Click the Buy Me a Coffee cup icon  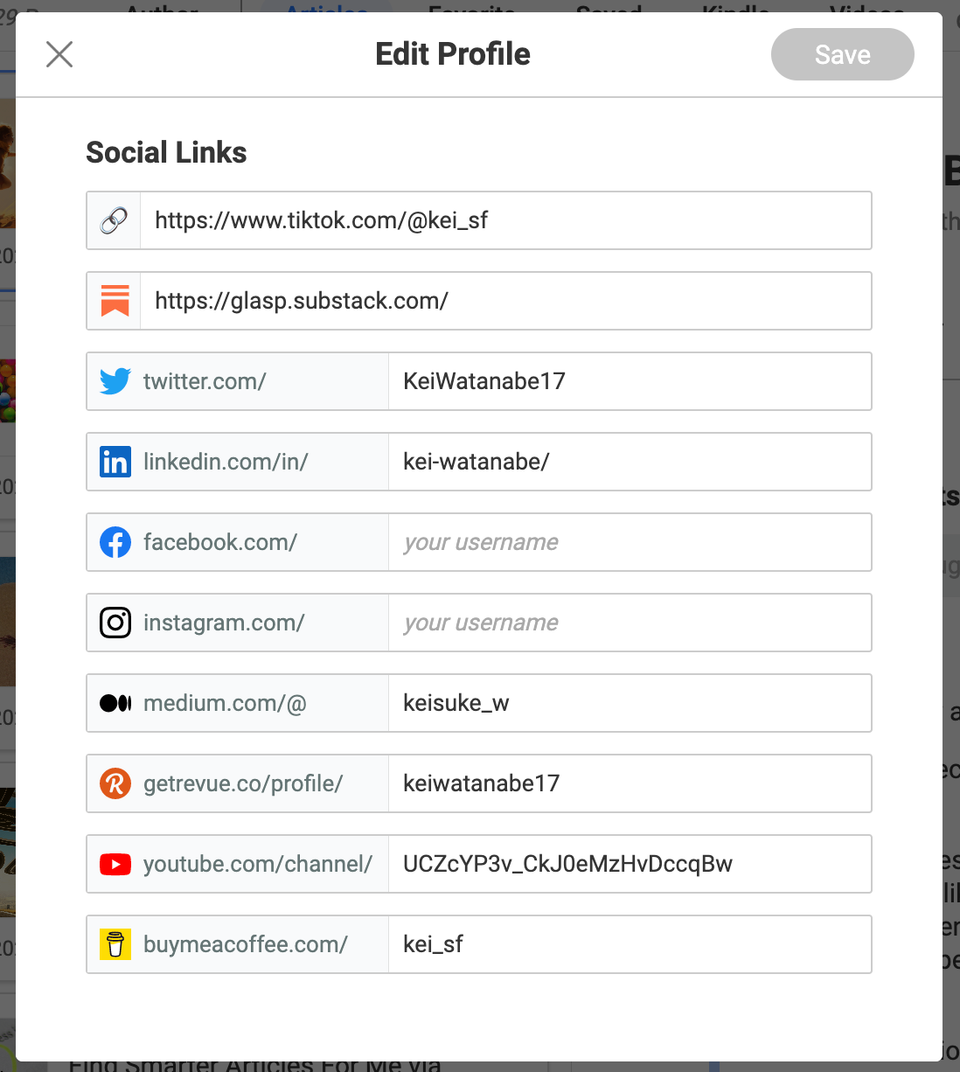(x=115, y=943)
